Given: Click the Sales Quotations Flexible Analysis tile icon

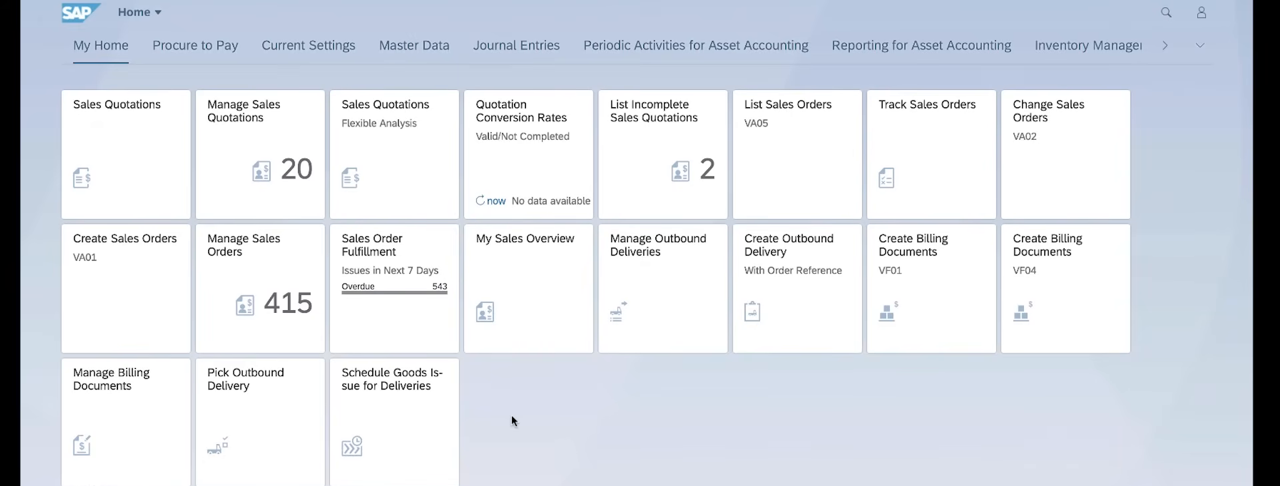Looking at the screenshot, I should 350,178.
